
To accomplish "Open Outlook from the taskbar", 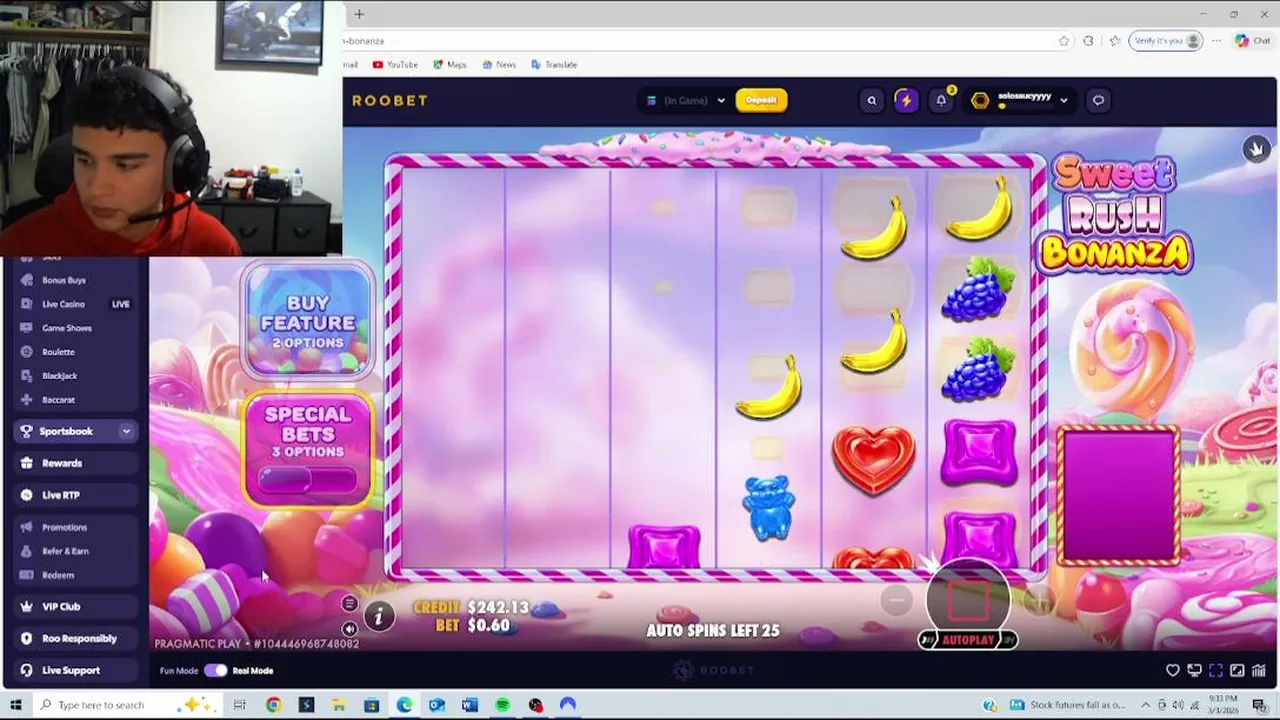I will [x=437, y=705].
